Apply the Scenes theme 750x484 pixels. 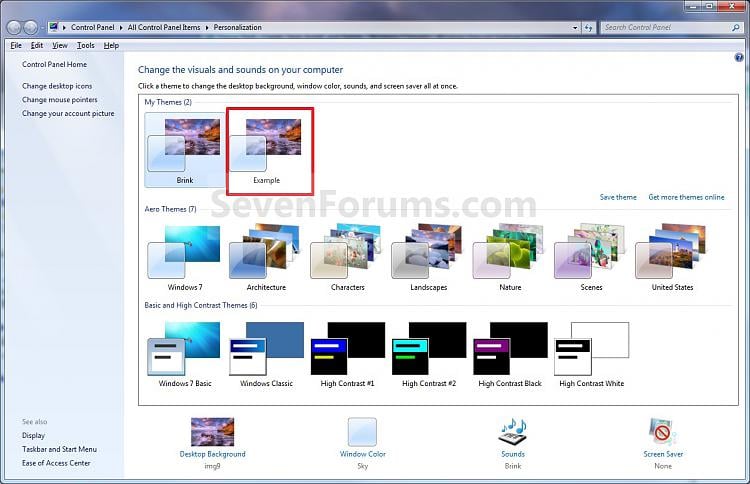point(591,258)
